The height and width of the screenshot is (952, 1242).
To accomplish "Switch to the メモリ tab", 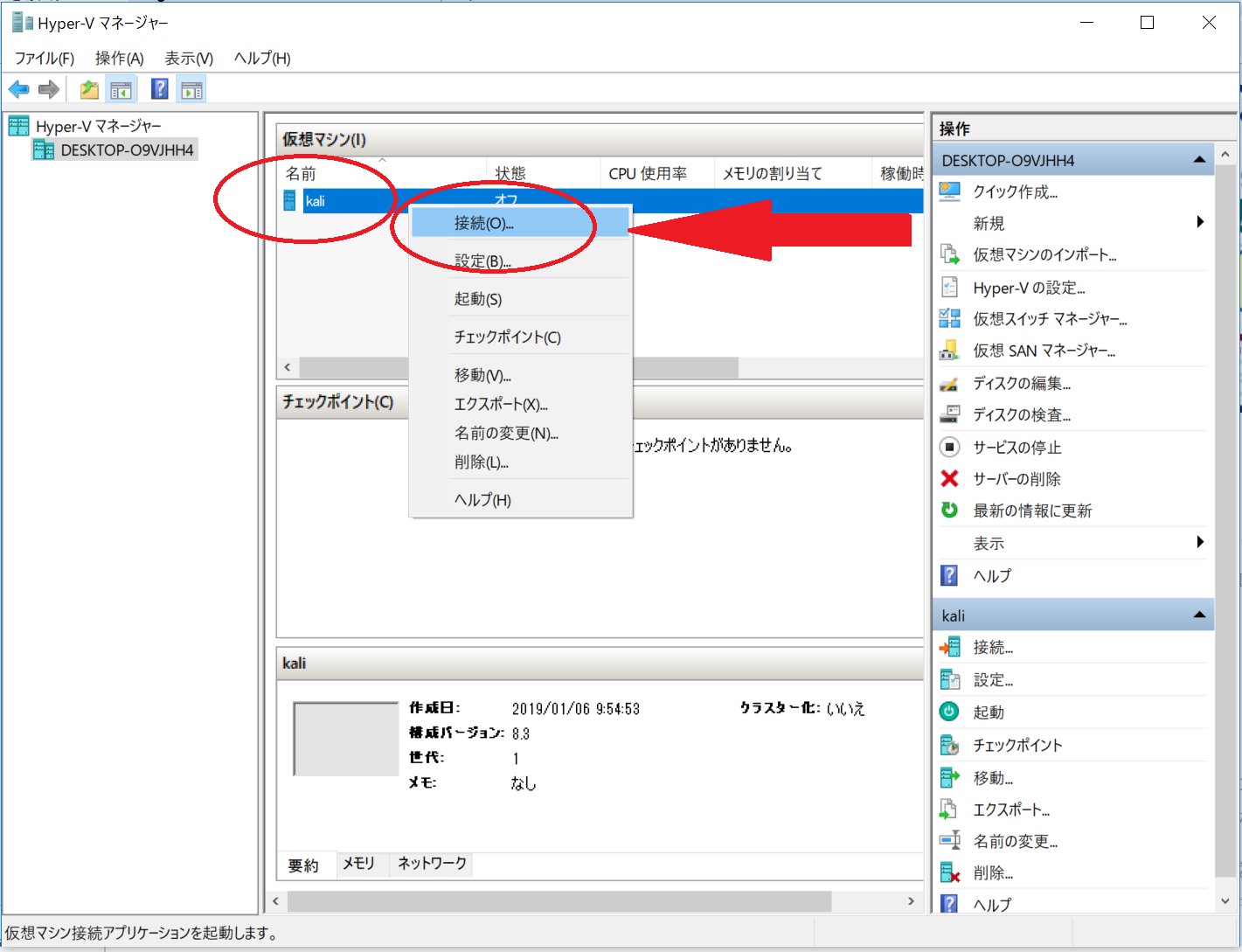I will (x=358, y=864).
